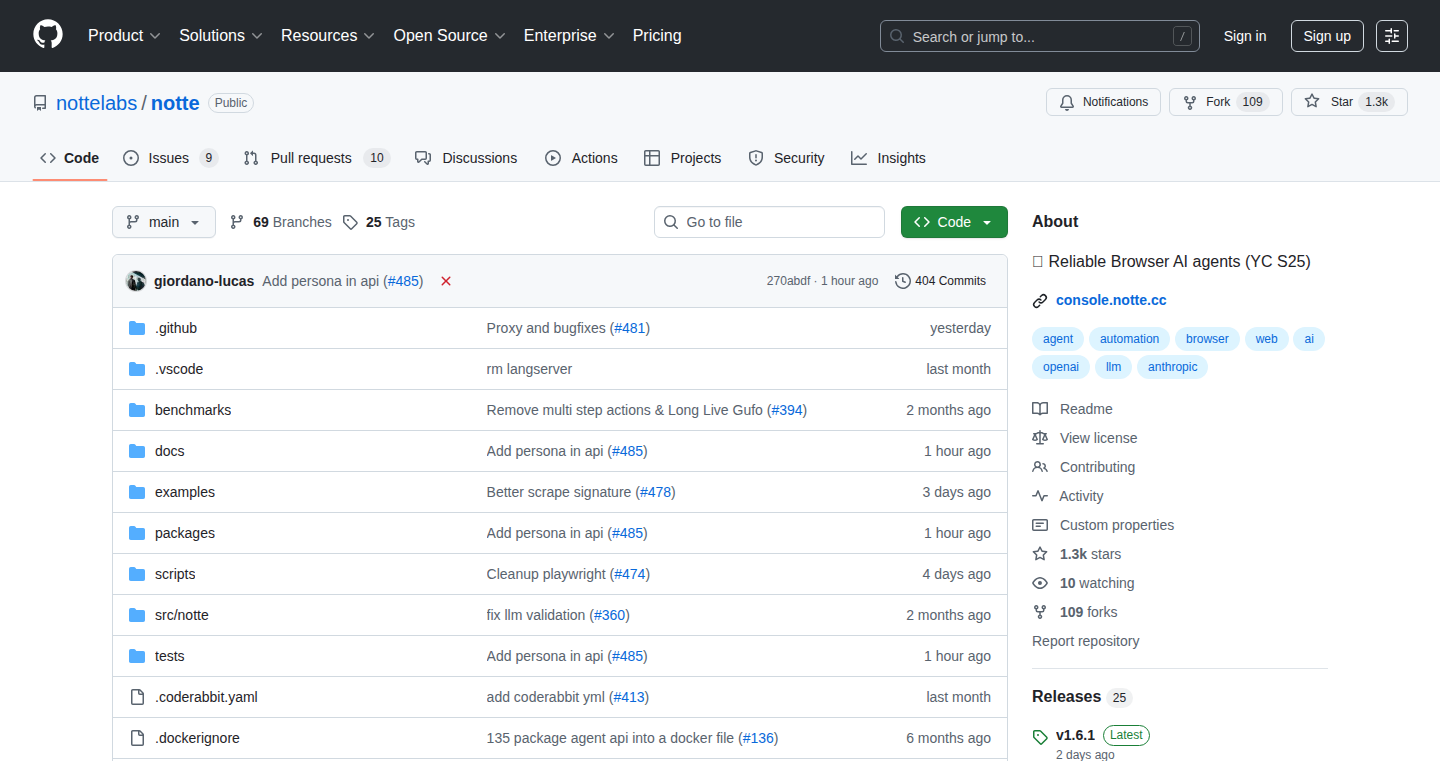Click the search magnifier icon in header

897,37
